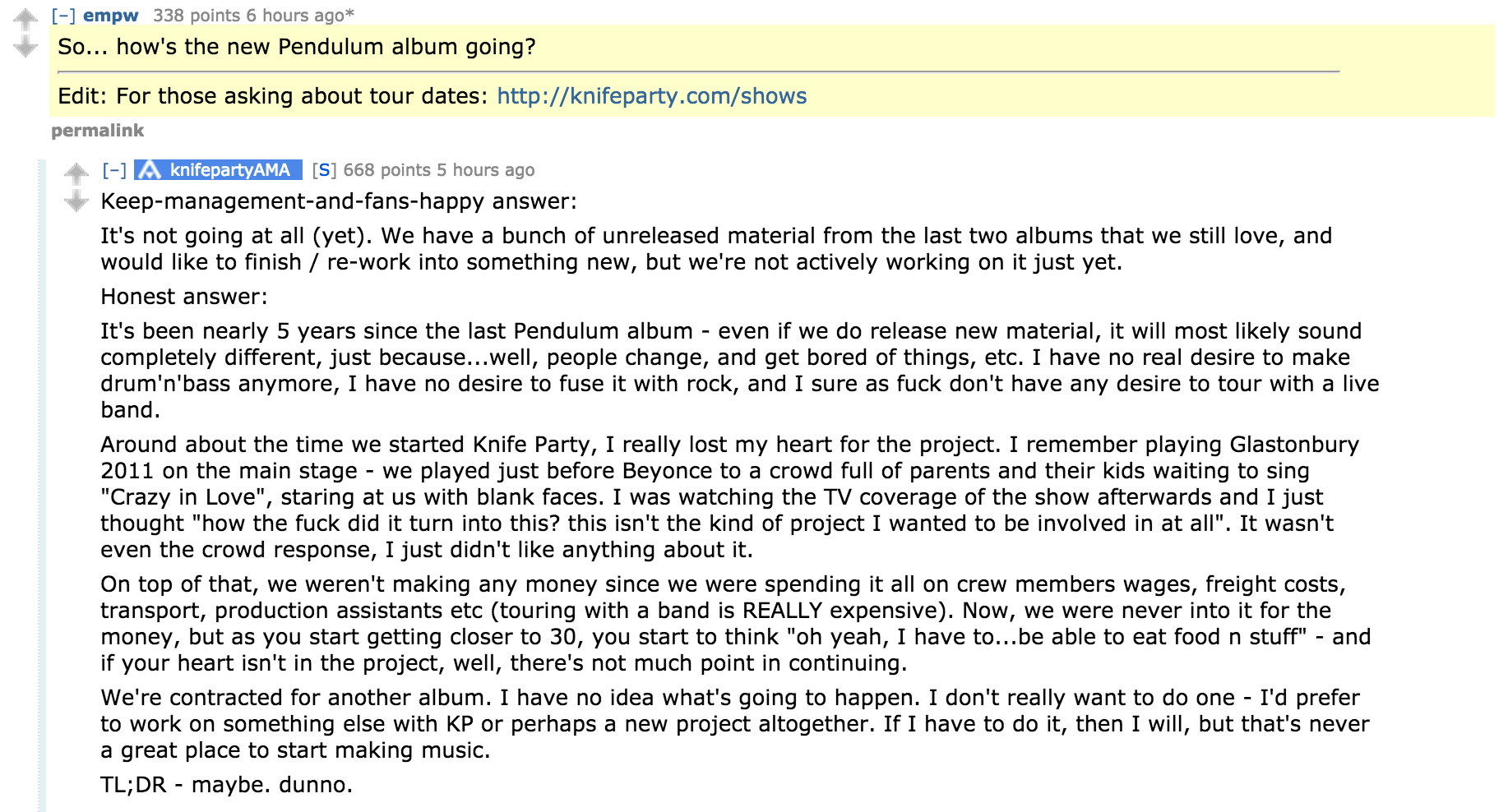The height and width of the screenshot is (812, 1508).
Task: Click the "5 hours ago" timestamp on the reply
Action: [x=485, y=170]
